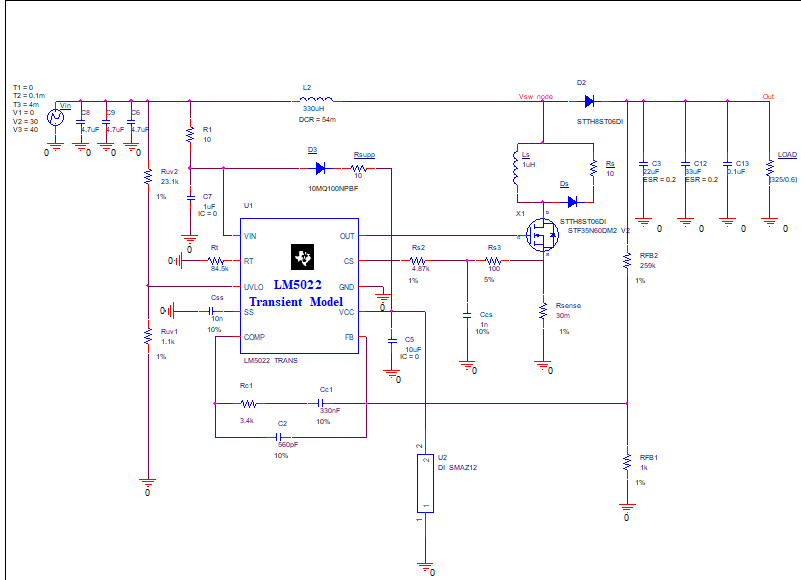Select the C2 560pF capacitor symbol
Screen dimensions: 801x580
click(x=278, y=437)
